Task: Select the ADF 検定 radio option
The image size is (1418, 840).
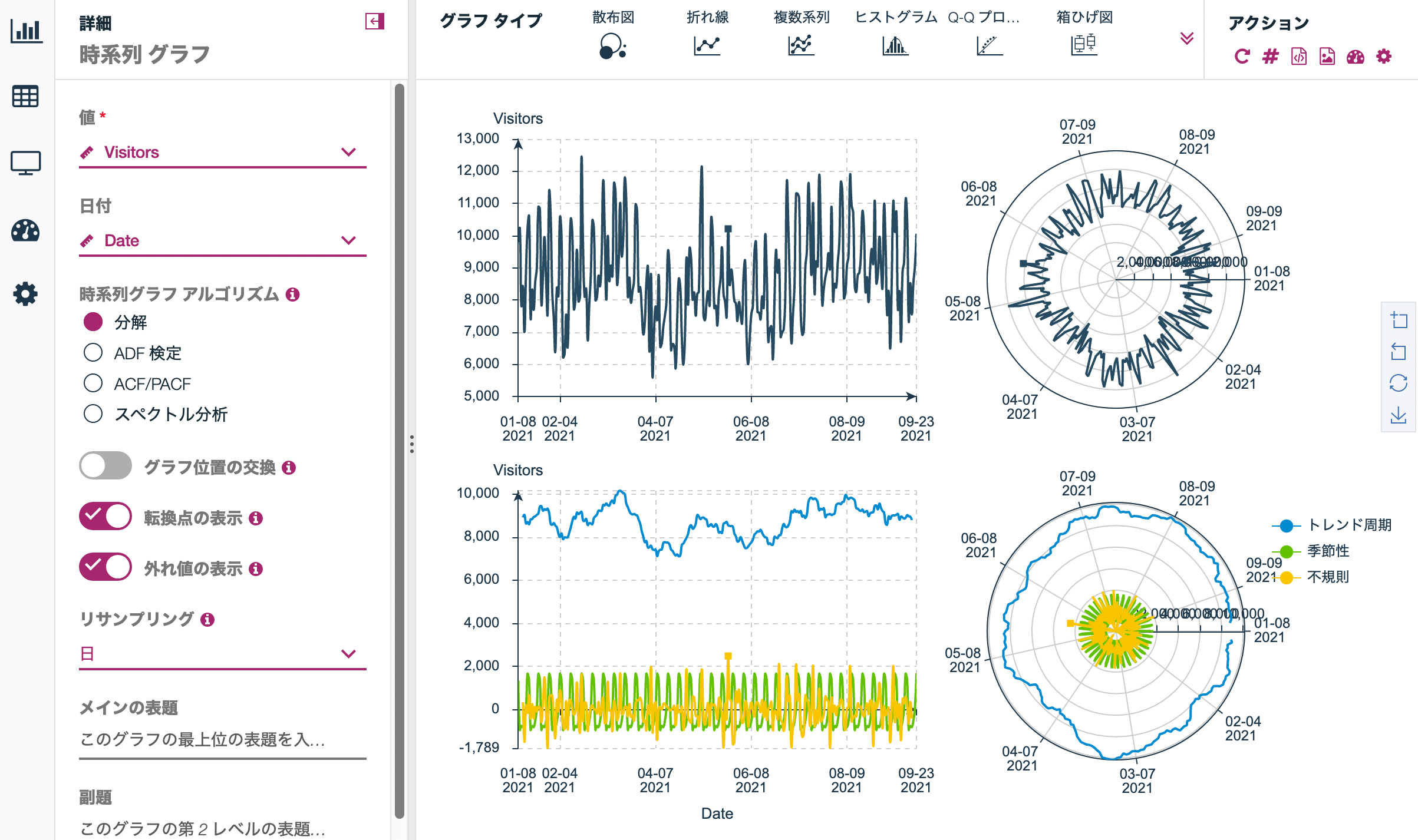Action: coord(93,352)
